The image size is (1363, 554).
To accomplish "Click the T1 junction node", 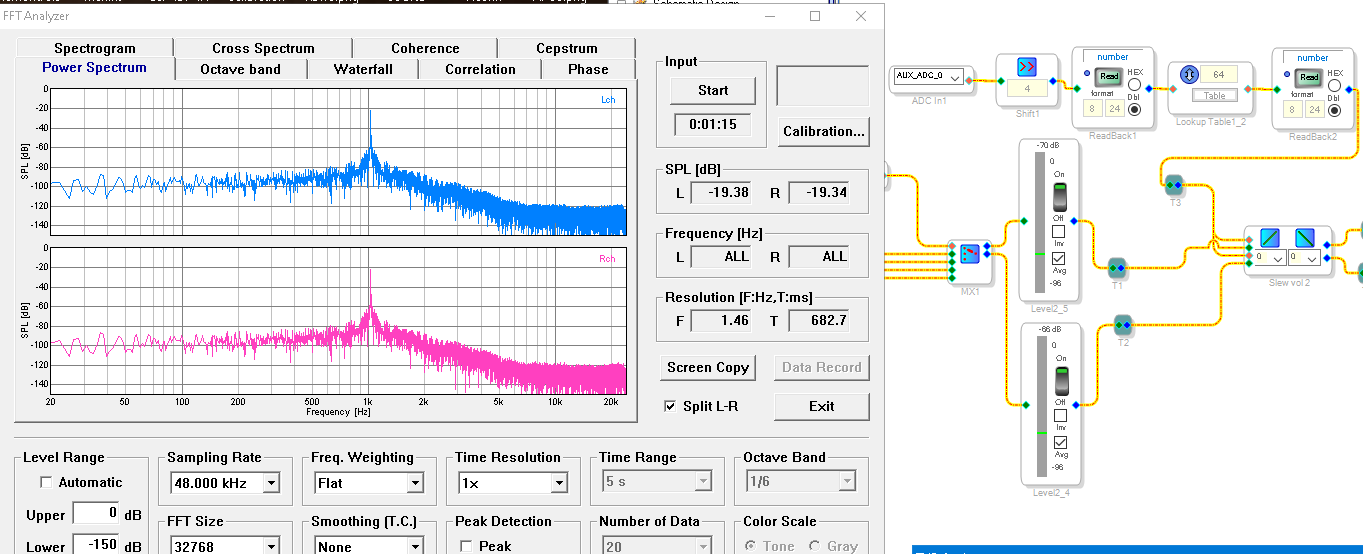I will [x=1117, y=267].
